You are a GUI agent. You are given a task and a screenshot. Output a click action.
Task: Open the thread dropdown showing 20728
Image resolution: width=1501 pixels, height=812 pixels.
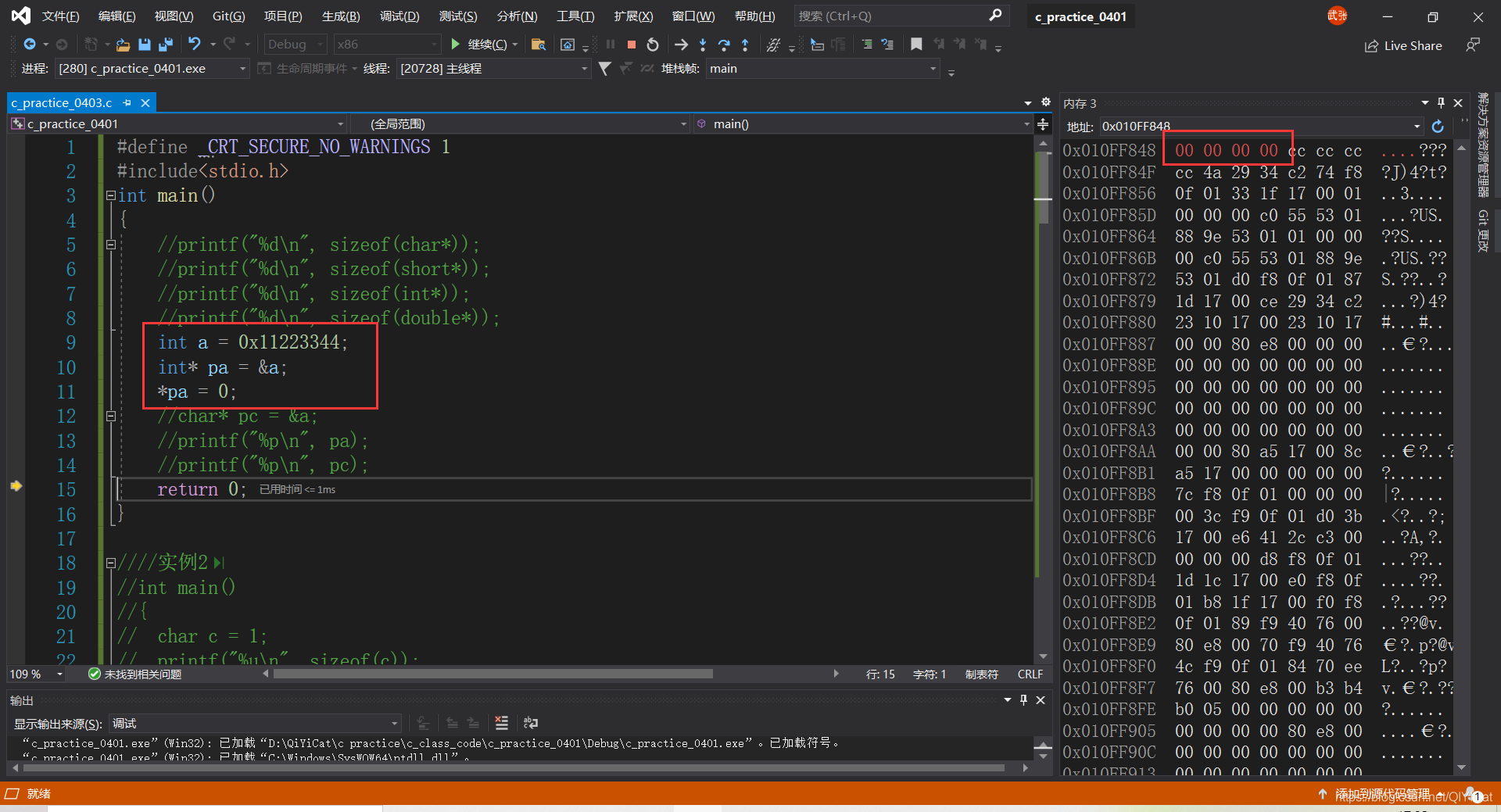(x=493, y=69)
